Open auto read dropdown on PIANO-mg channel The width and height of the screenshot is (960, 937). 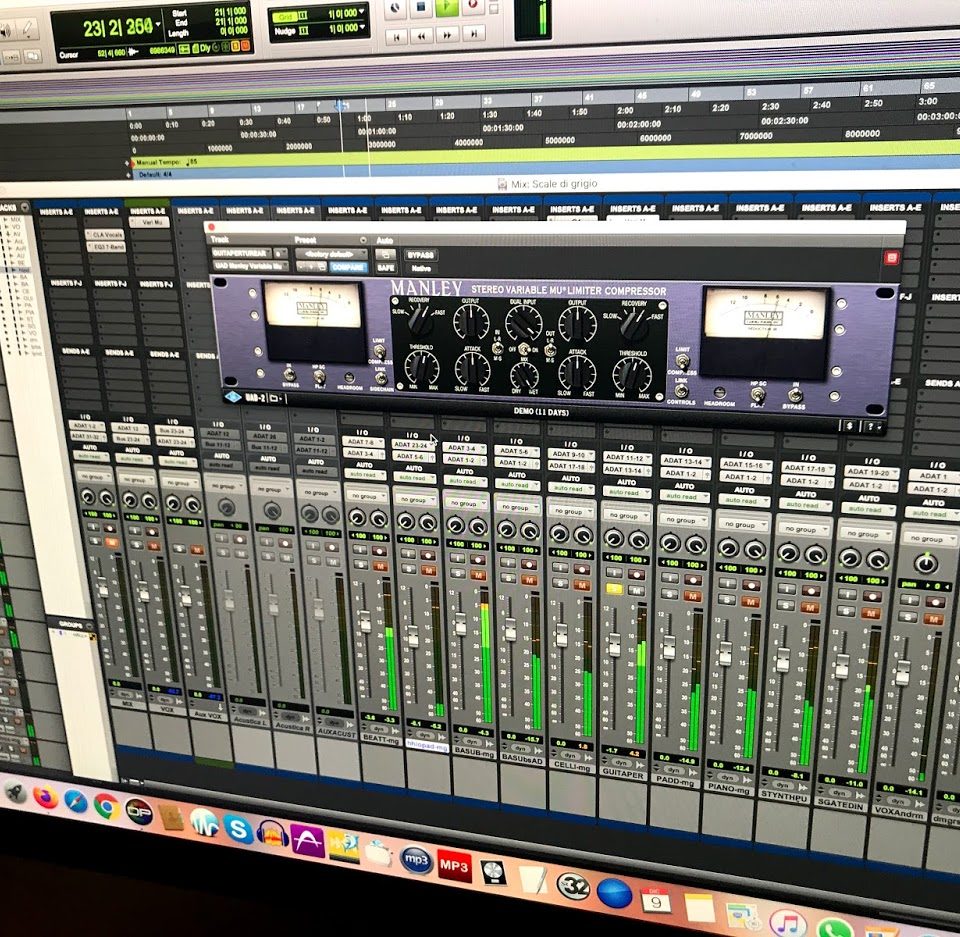pyautogui.click(x=744, y=501)
